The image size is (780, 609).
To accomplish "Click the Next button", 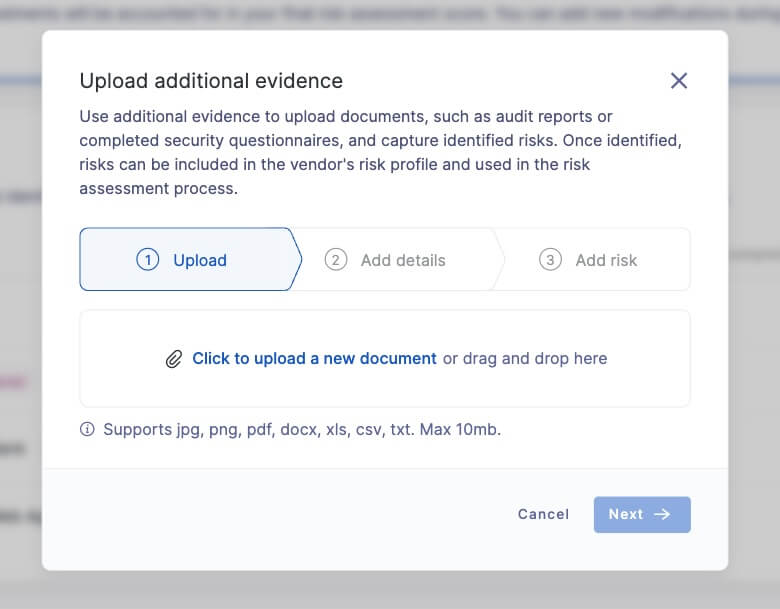I will pyautogui.click(x=642, y=514).
